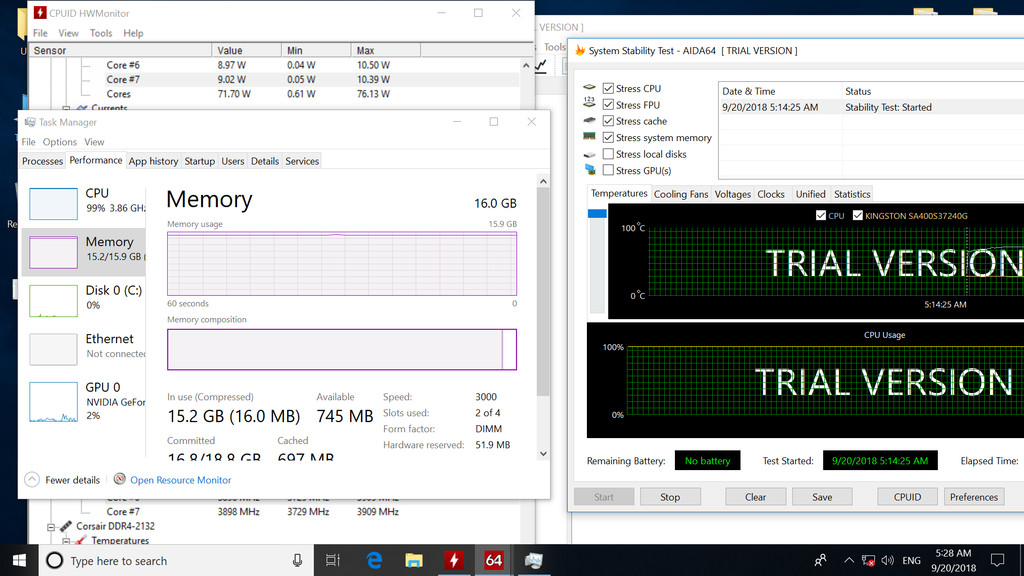This screenshot has width=1024, height=576.
Task: Open the Clocks tab
Action: [x=771, y=194]
